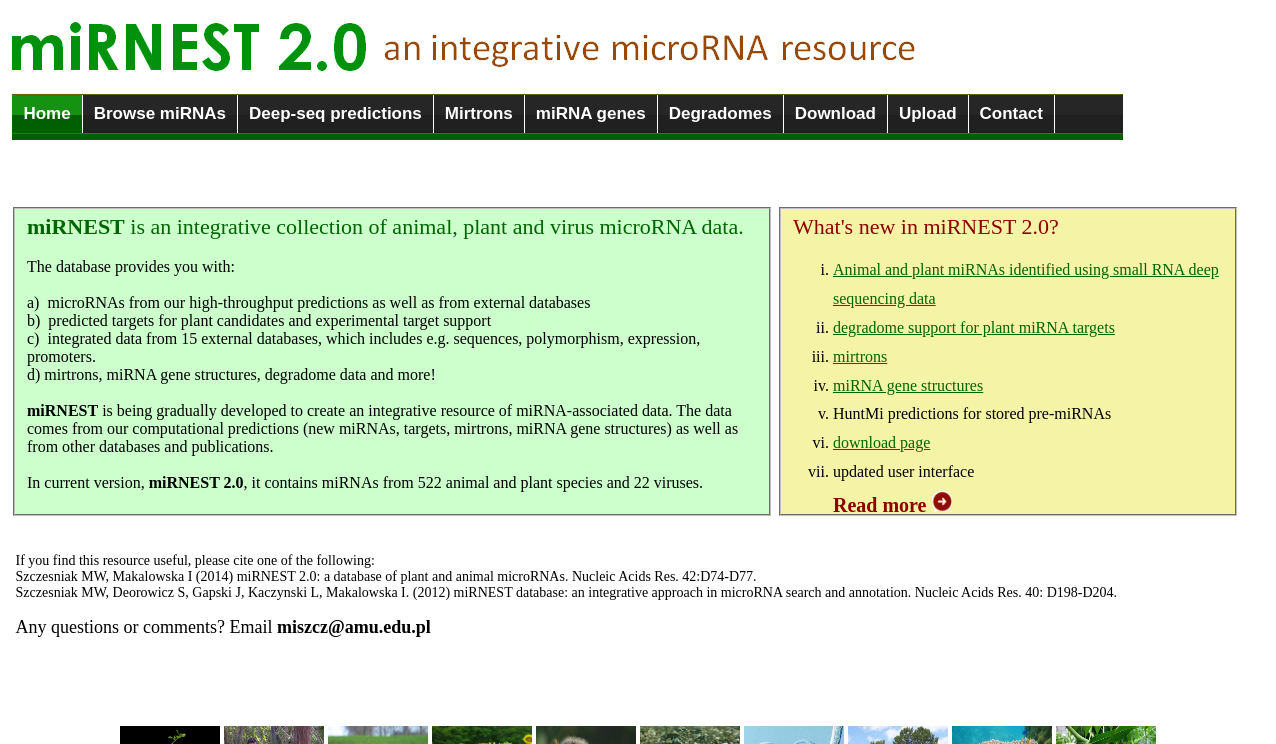The width and height of the screenshot is (1276, 744).
Task: Open the miRNA gene structures link
Action: (908, 386)
